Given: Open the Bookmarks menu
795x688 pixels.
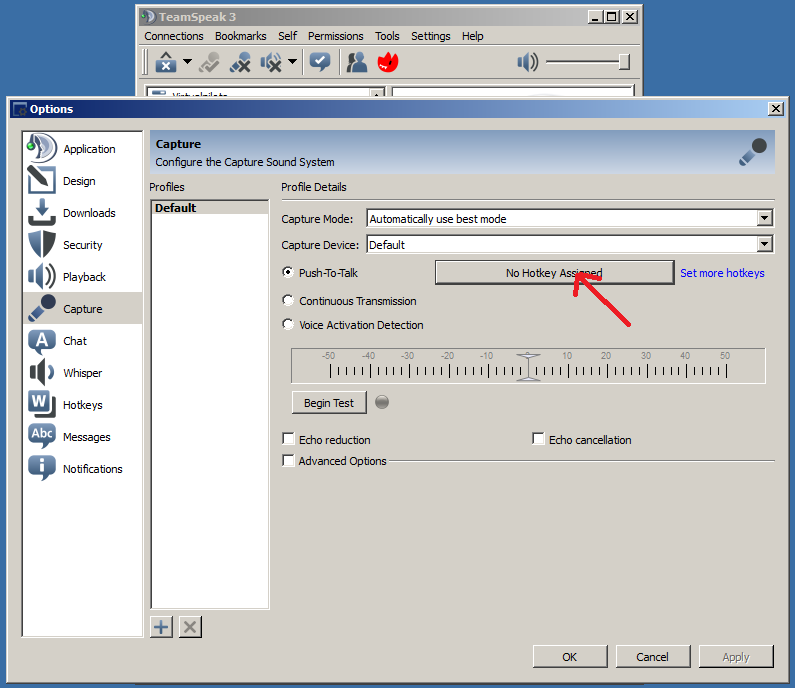Looking at the screenshot, I should tap(240, 36).
